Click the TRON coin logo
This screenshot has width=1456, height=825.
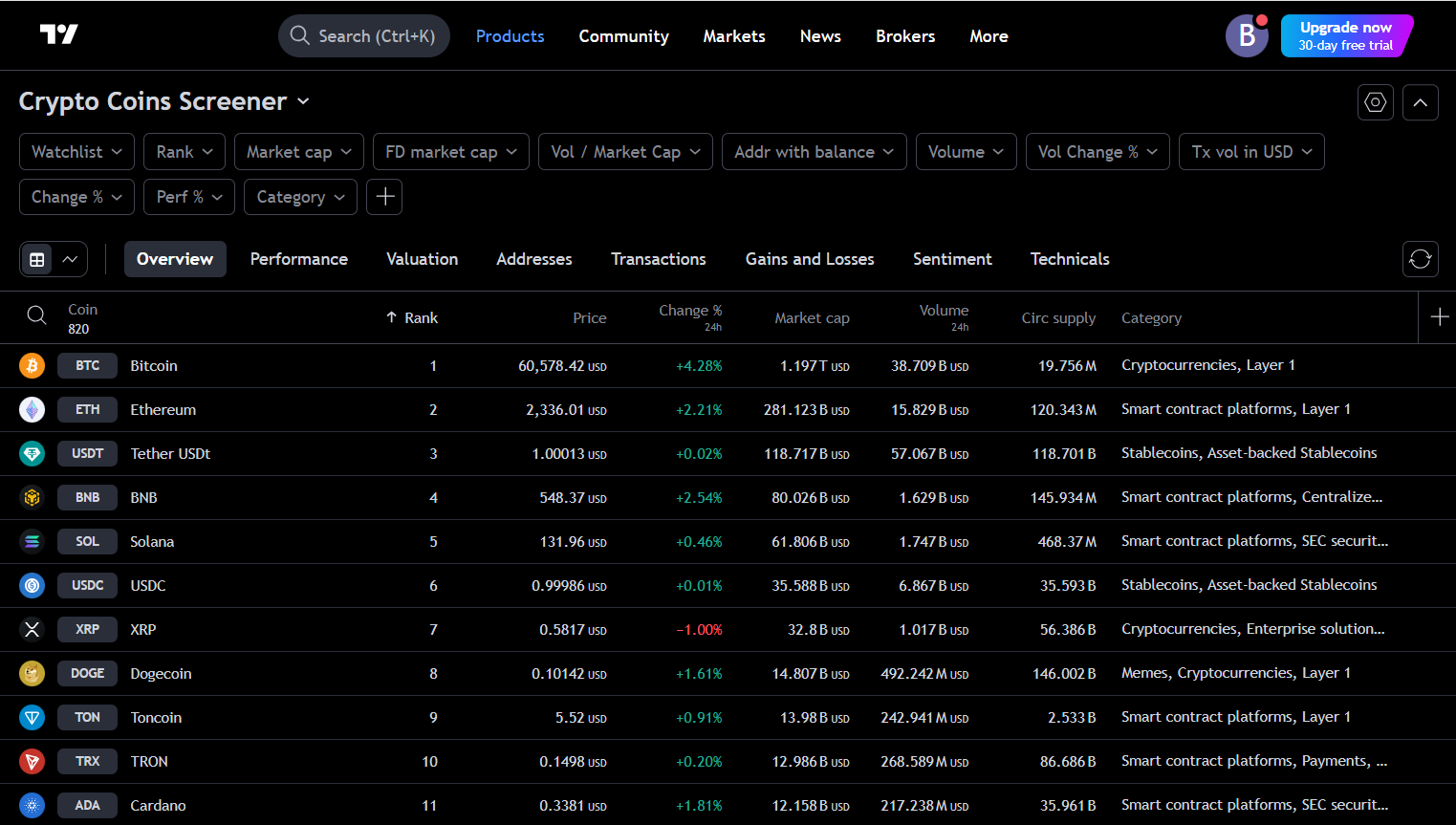33,761
